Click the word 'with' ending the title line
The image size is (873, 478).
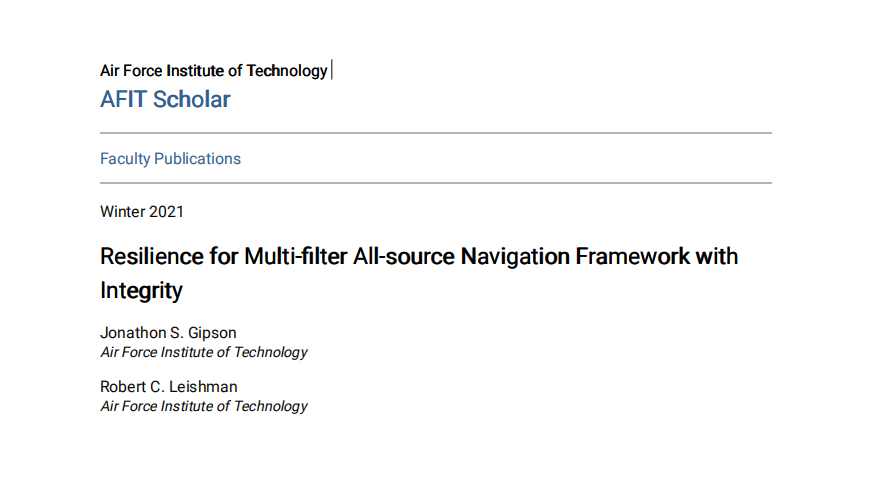click(x=717, y=257)
